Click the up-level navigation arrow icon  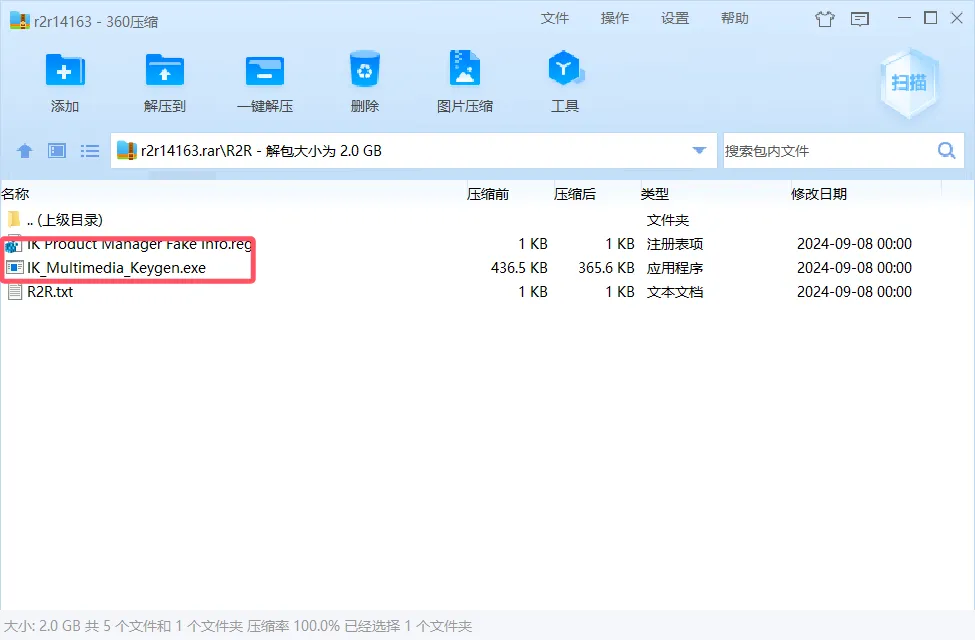pyautogui.click(x=24, y=150)
